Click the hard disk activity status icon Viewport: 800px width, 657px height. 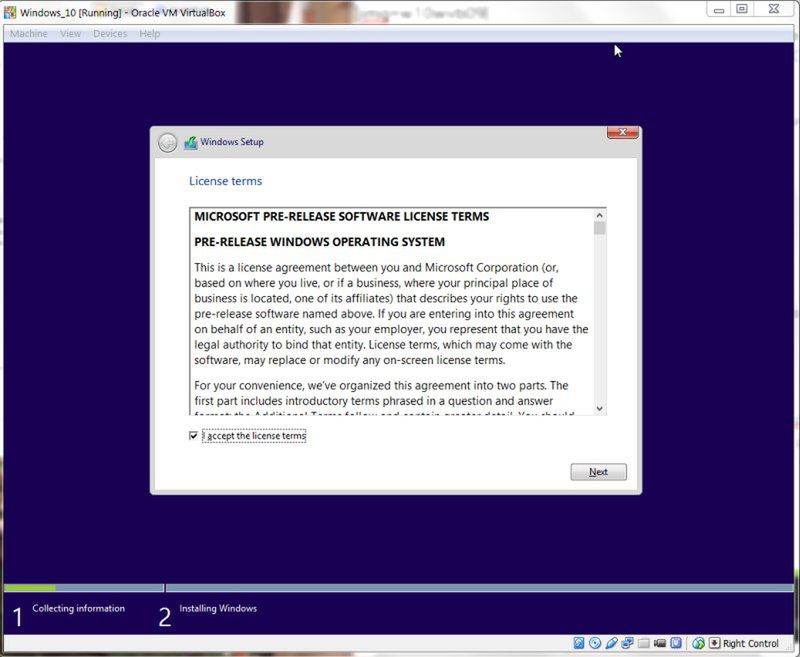579,643
